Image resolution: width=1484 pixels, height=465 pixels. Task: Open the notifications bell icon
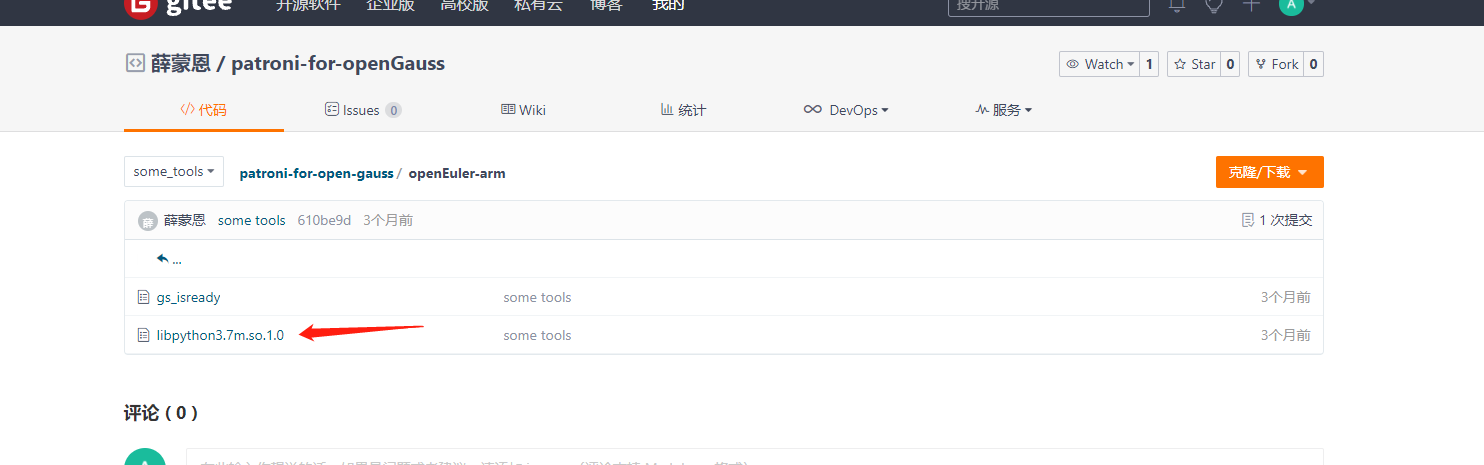1177,5
